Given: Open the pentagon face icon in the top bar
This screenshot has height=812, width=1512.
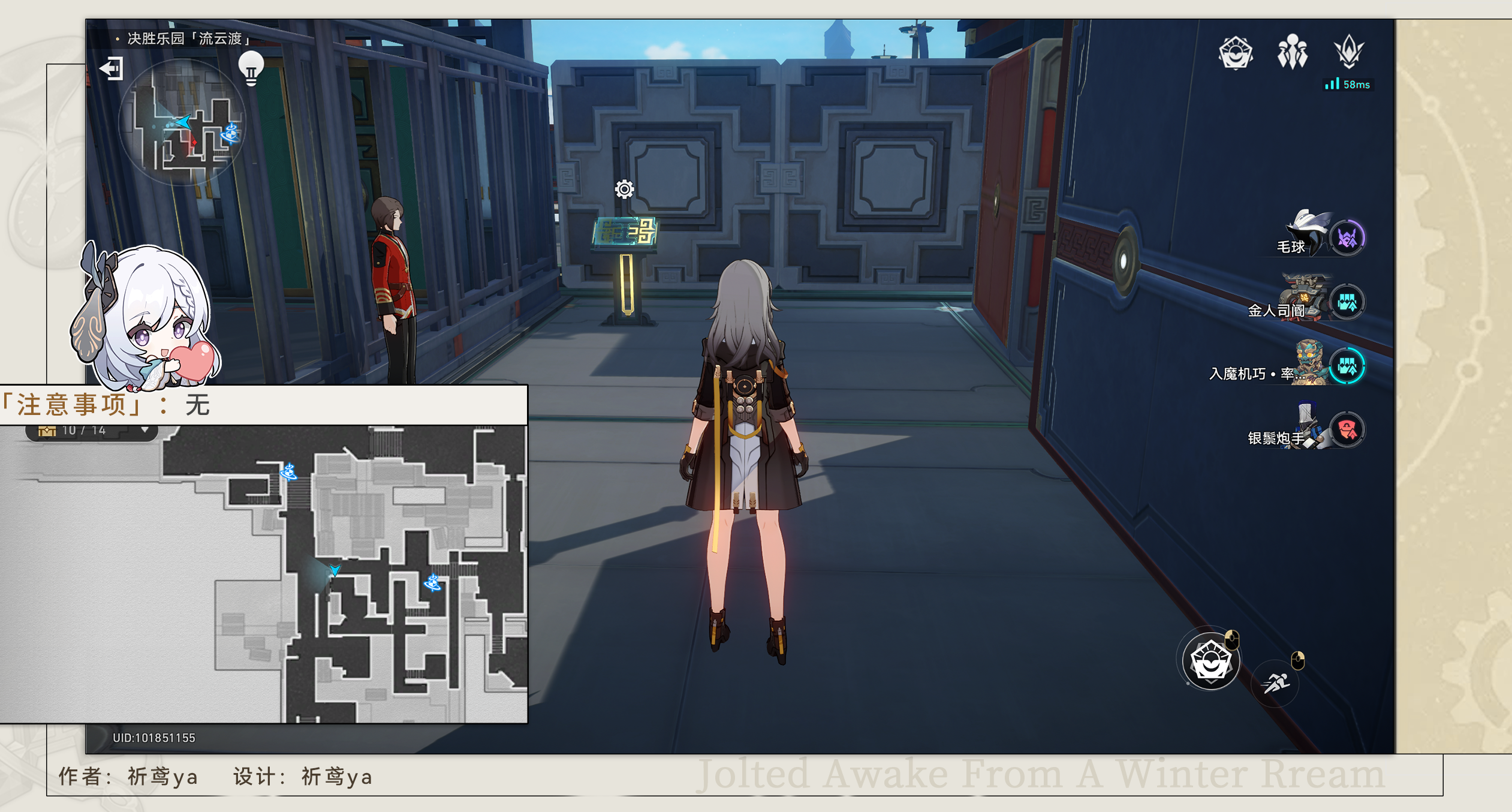Looking at the screenshot, I should [1236, 53].
